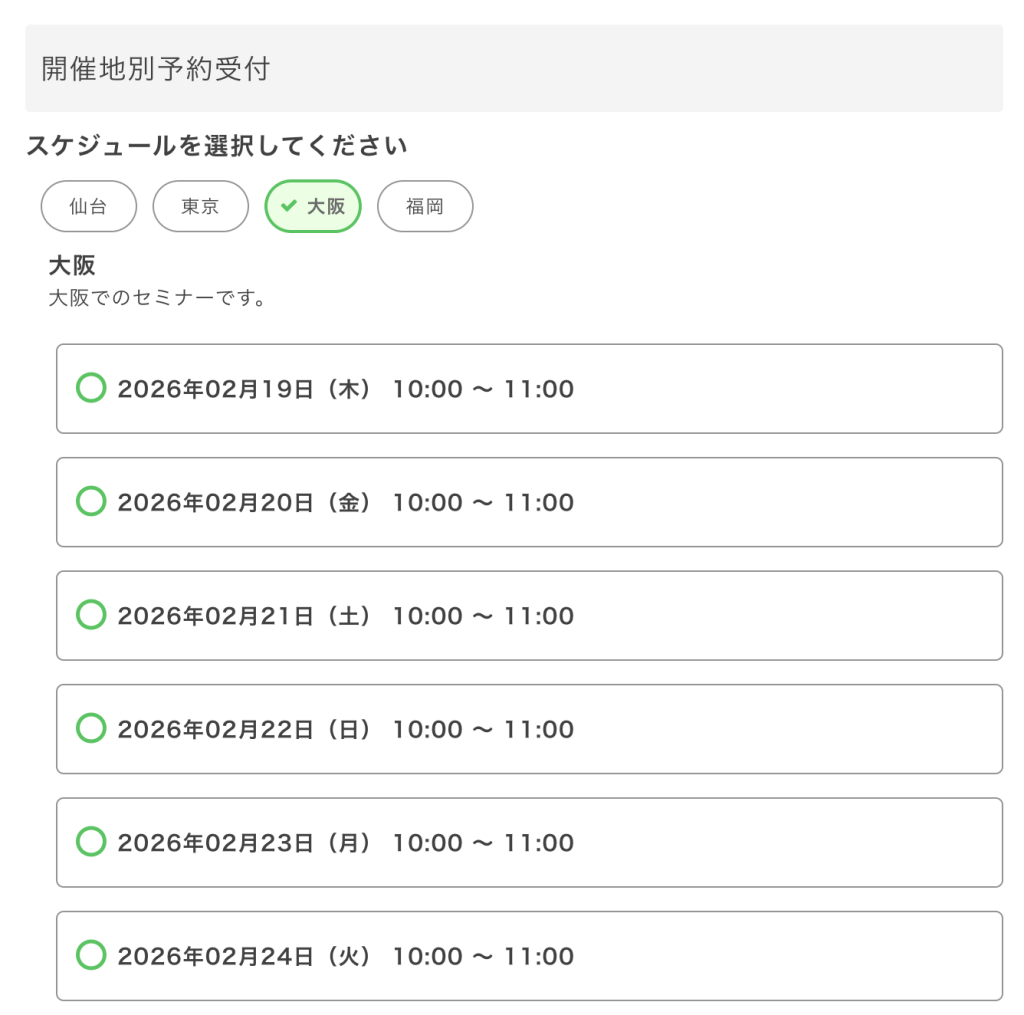This screenshot has height=1015, width=1024.
Task: Pick the 02月19日 10:00 ～ 11:00 slot text
Action: click(345, 389)
